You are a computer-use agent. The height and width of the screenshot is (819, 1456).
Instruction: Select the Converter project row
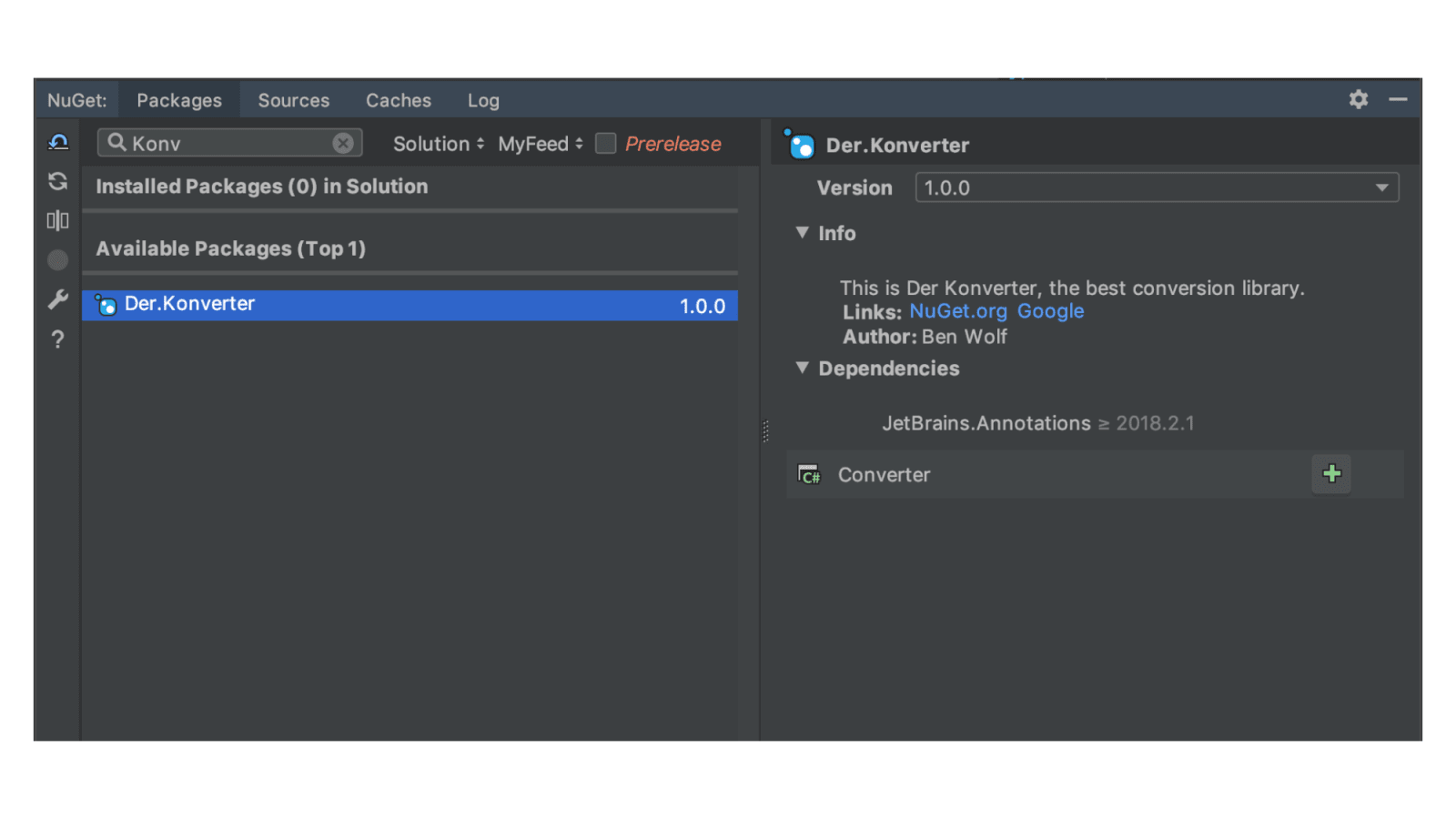(1095, 474)
